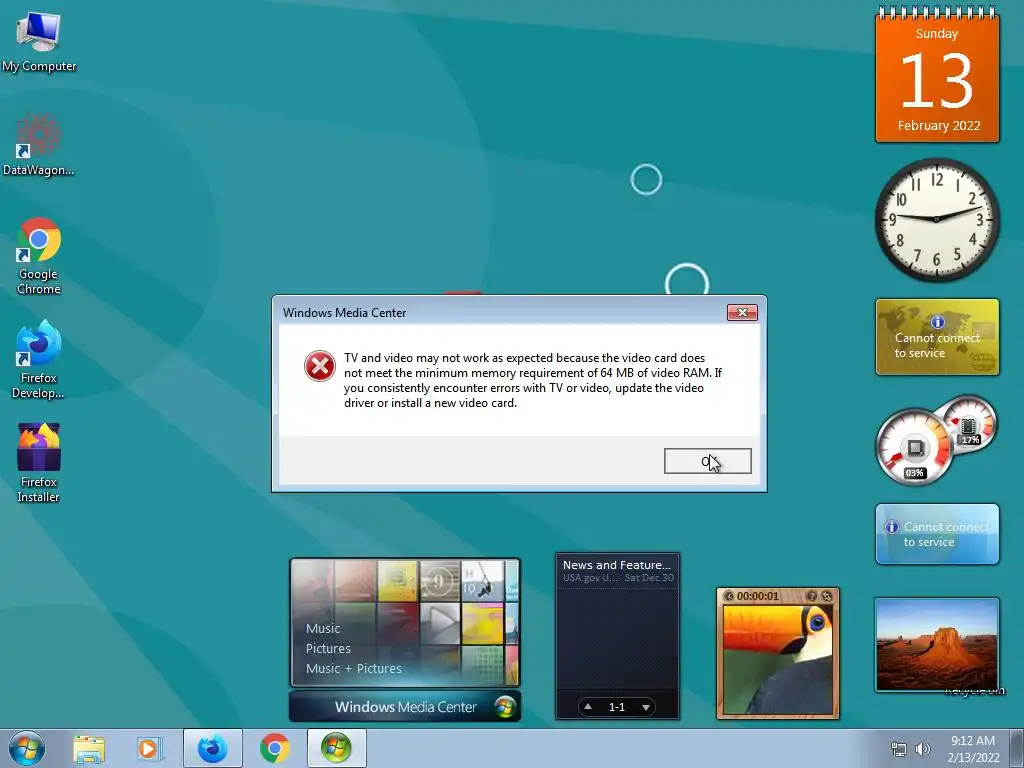Click the taskbar clock showing 9:12 AM
This screenshot has width=1024, height=768.
(973, 748)
